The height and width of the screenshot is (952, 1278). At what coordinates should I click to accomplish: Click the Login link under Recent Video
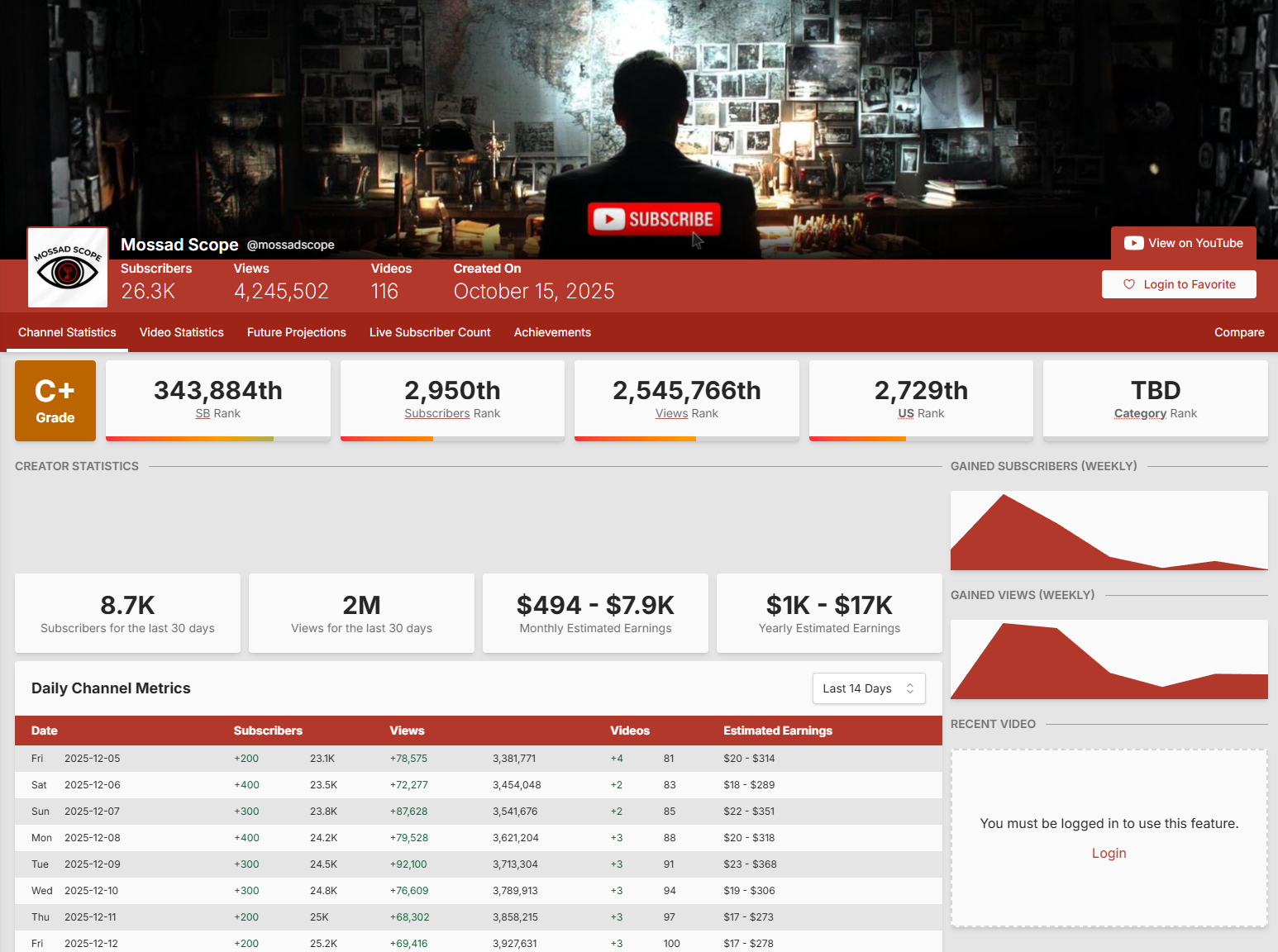coord(1109,853)
